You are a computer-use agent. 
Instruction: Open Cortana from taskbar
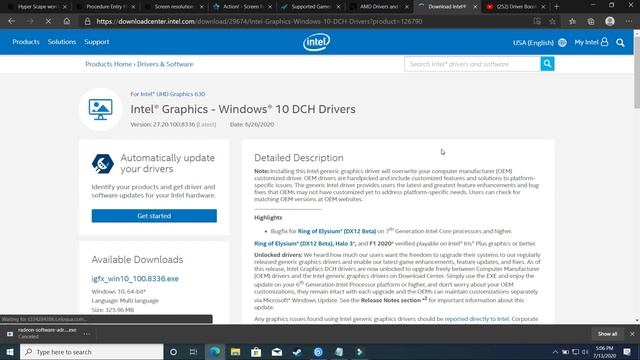click(x=173, y=352)
